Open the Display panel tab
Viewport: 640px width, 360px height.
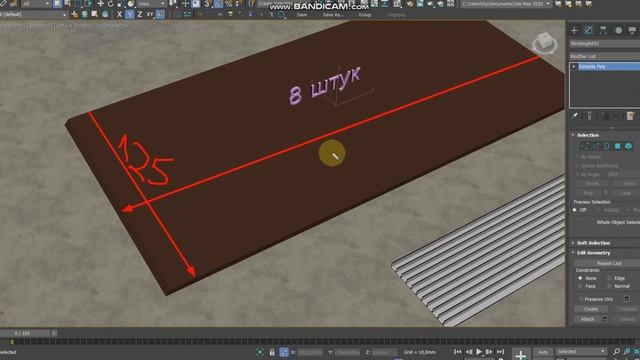632,30
